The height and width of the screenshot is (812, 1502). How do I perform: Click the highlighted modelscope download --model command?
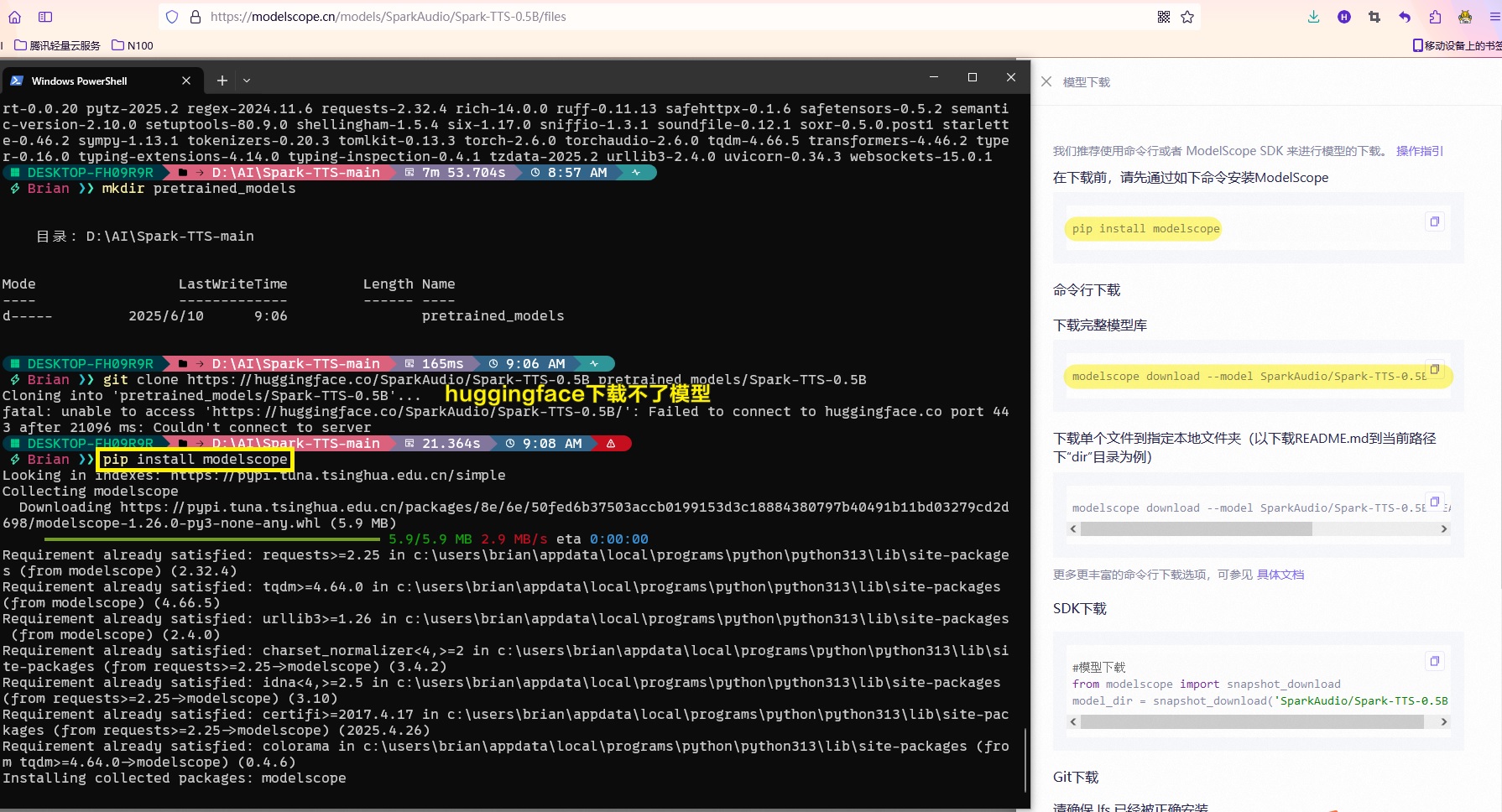pyautogui.click(x=1249, y=376)
